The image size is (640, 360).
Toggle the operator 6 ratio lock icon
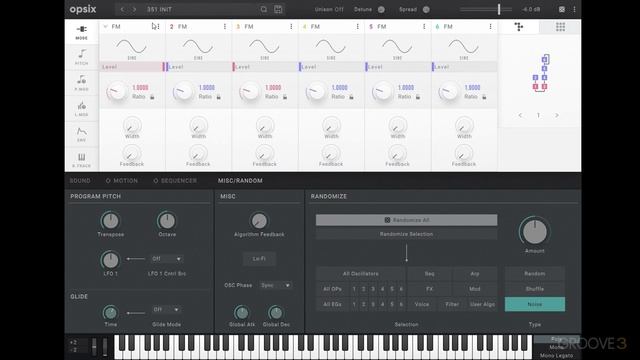click(484, 97)
